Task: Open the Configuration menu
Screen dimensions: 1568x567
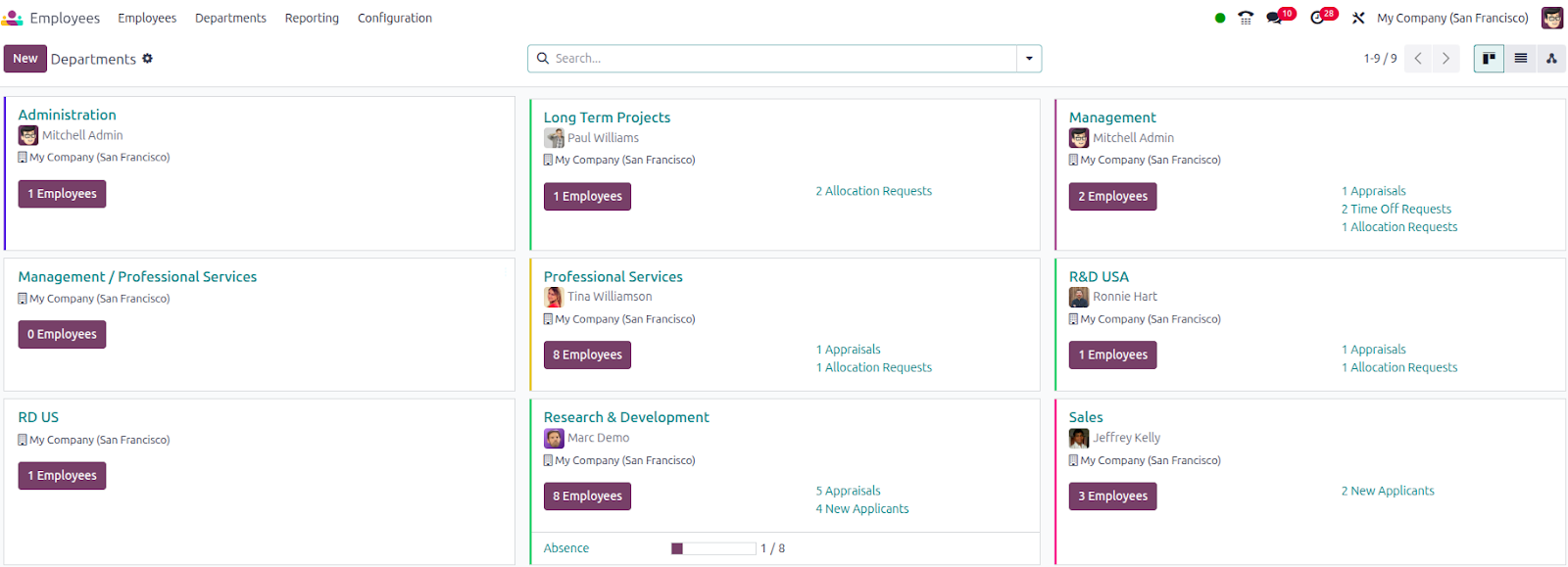Action: [394, 18]
